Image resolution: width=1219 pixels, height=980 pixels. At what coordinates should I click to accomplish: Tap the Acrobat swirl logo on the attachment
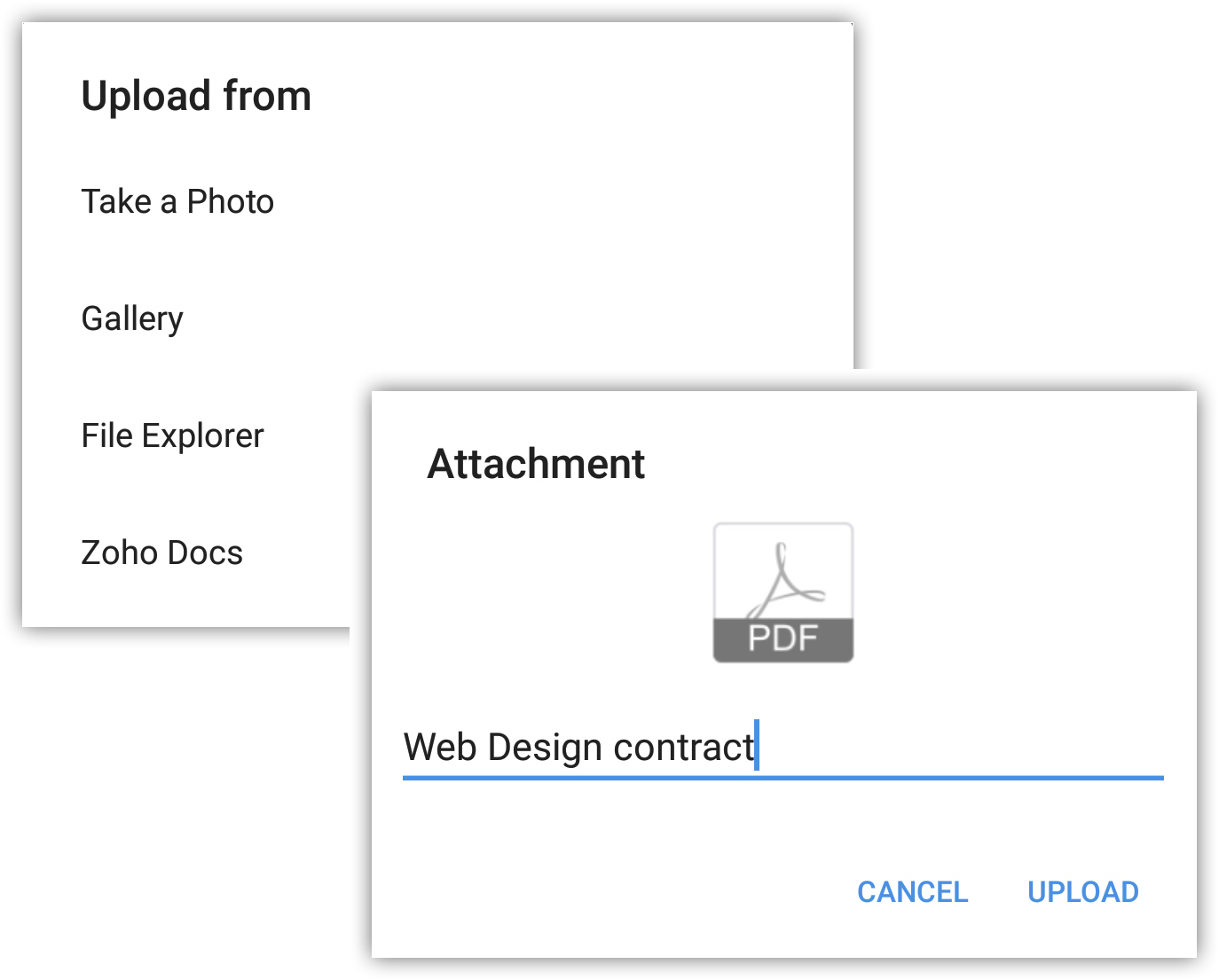[783, 580]
